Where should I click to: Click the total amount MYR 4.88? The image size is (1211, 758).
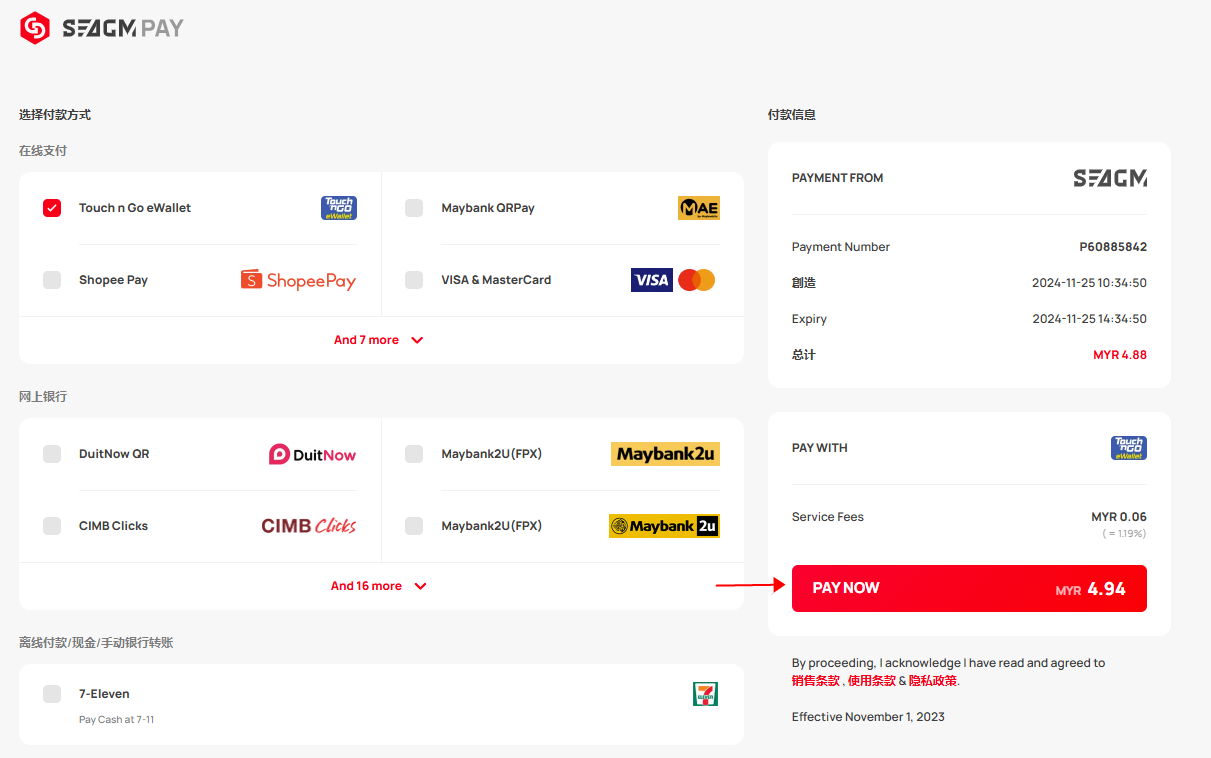click(1120, 355)
